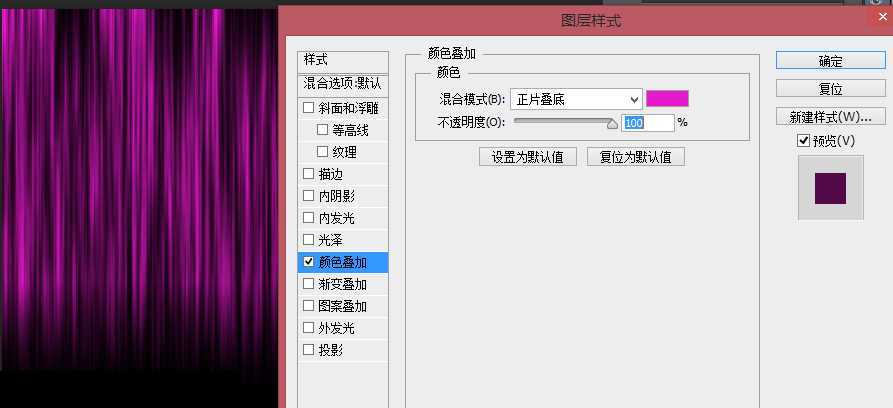Enable the 描边 style checkbox

pyautogui.click(x=309, y=174)
